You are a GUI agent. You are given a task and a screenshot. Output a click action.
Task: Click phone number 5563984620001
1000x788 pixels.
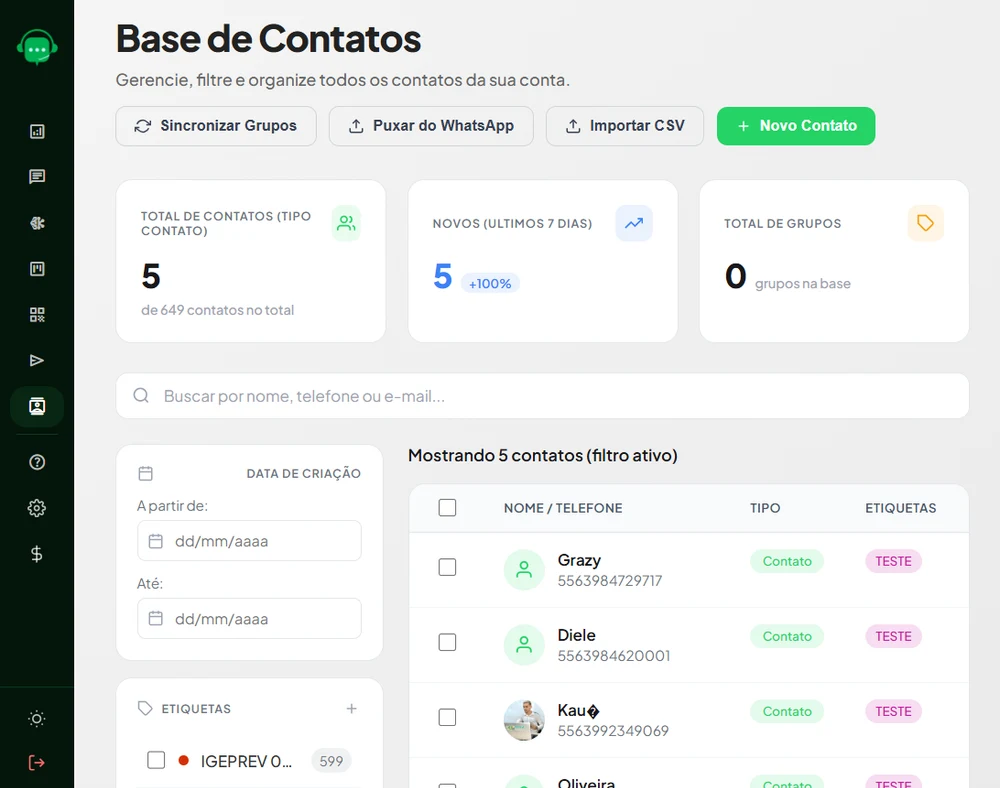point(614,656)
